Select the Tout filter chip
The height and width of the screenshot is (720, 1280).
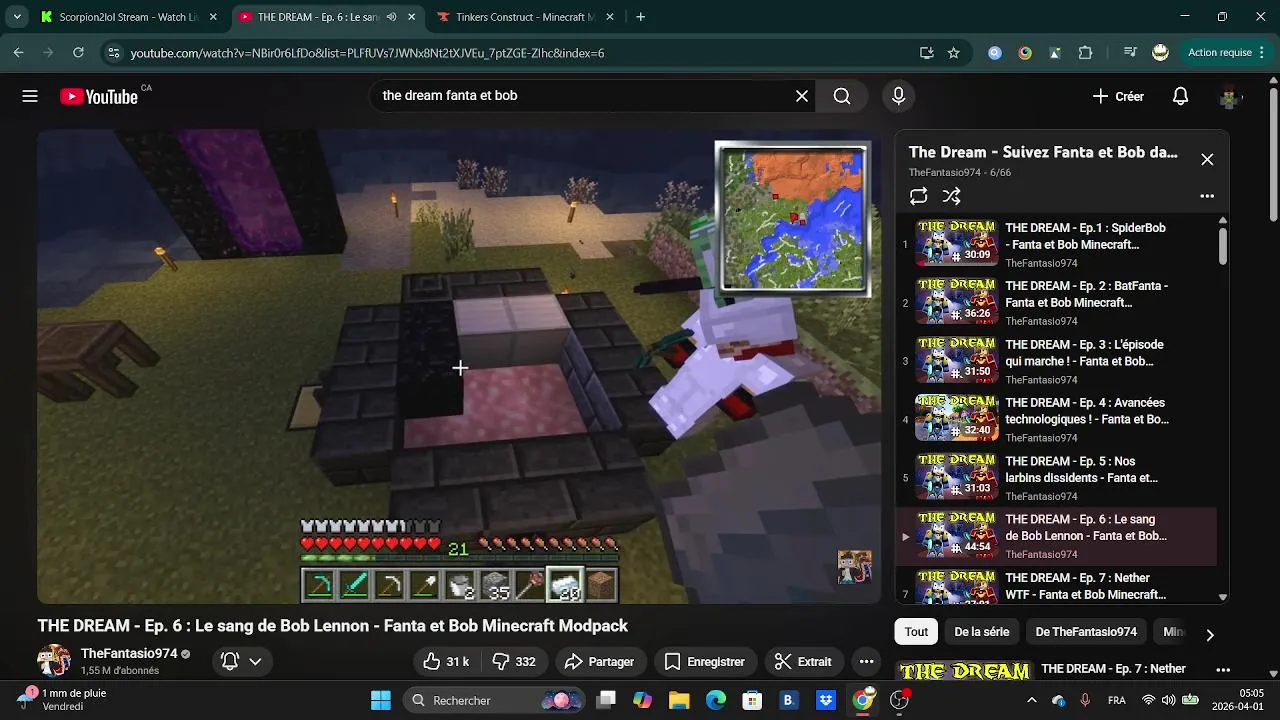pyautogui.click(x=916, y=632)
